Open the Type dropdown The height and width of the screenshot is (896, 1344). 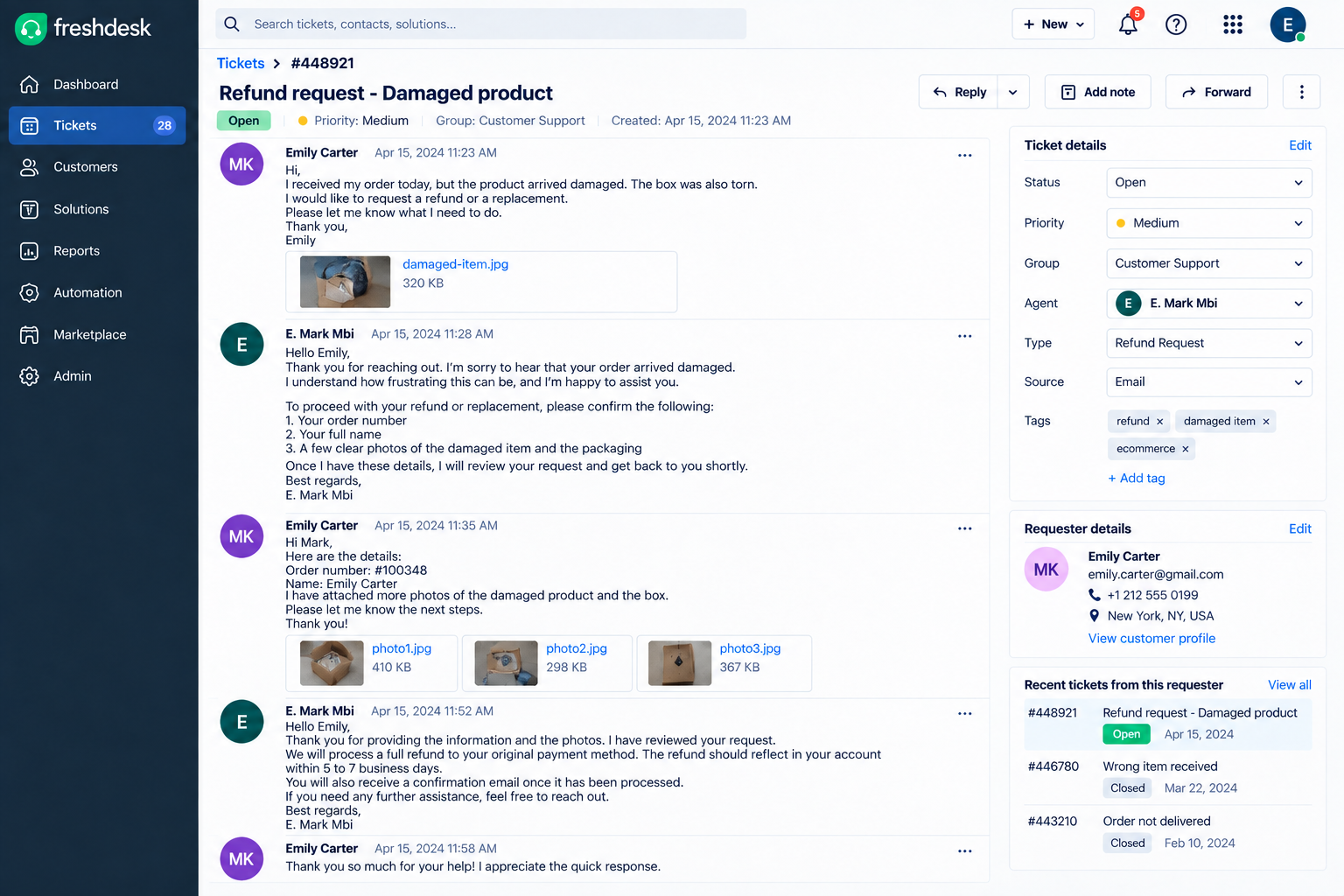[x=1209, y=343]
